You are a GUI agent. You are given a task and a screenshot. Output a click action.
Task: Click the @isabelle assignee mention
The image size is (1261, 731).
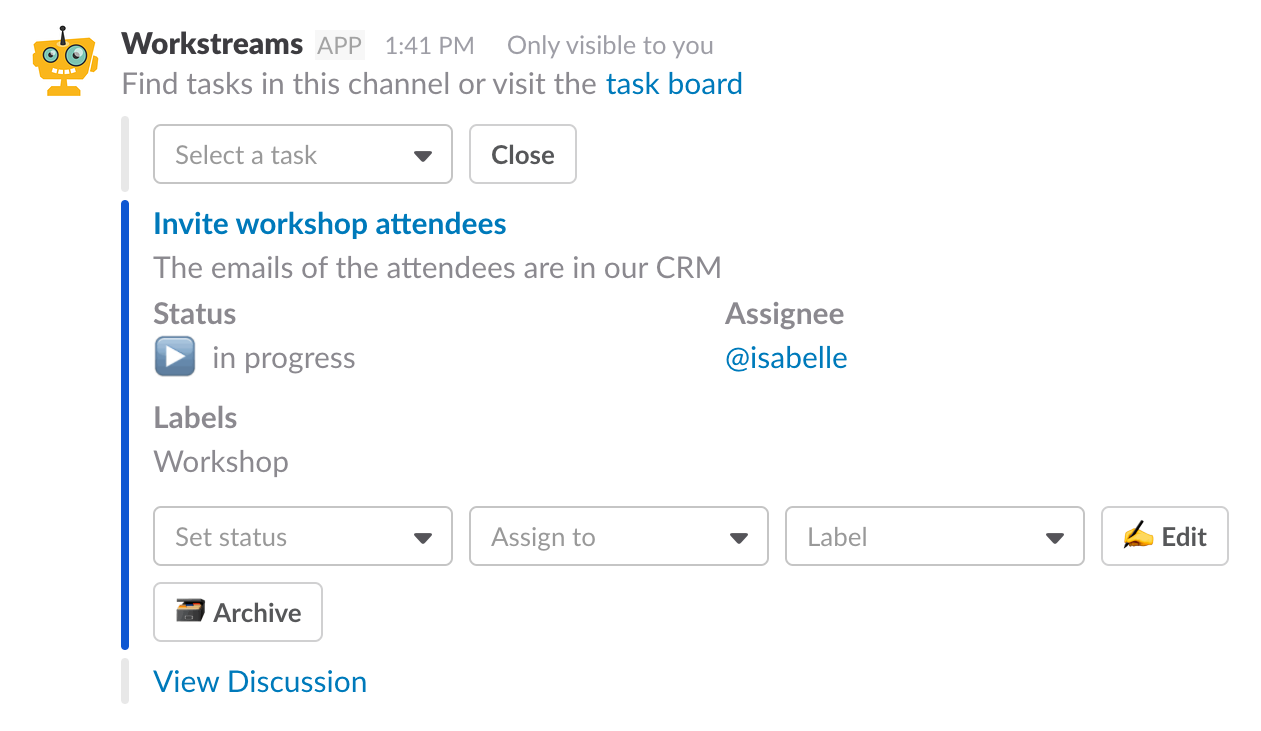pos(786,358)
